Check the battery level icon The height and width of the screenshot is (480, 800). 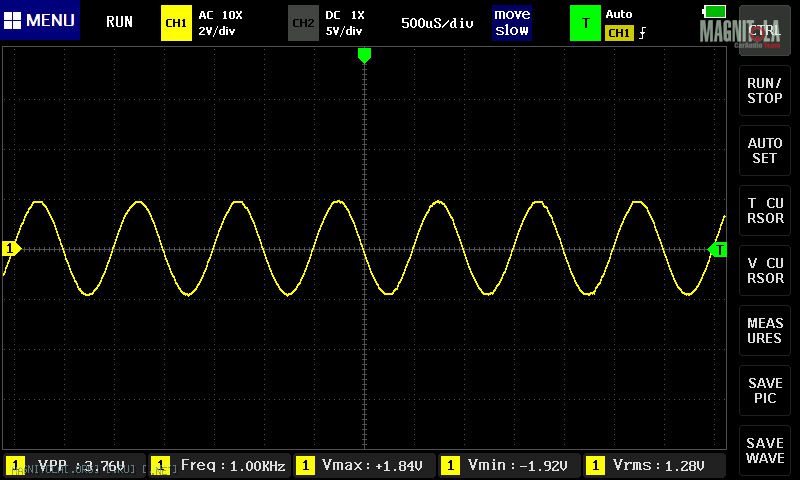[x=714, y=11]
